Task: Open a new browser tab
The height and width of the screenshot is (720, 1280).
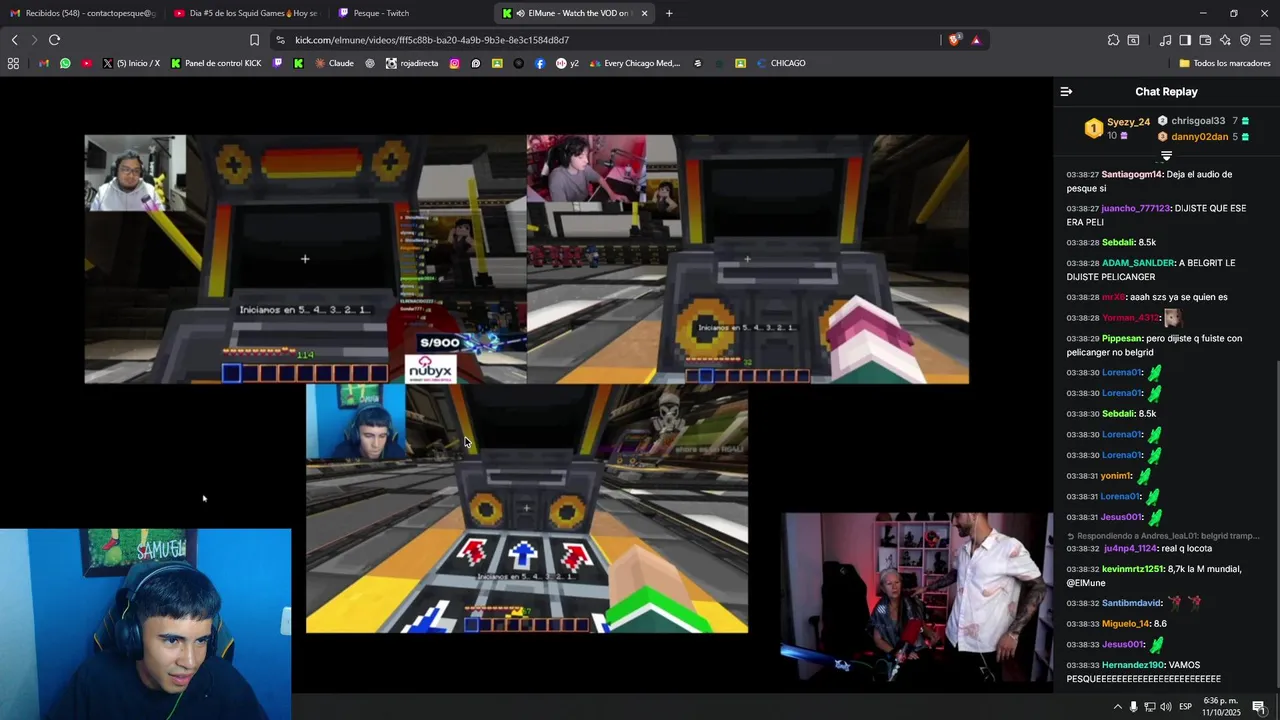Action: pos(669,13)
